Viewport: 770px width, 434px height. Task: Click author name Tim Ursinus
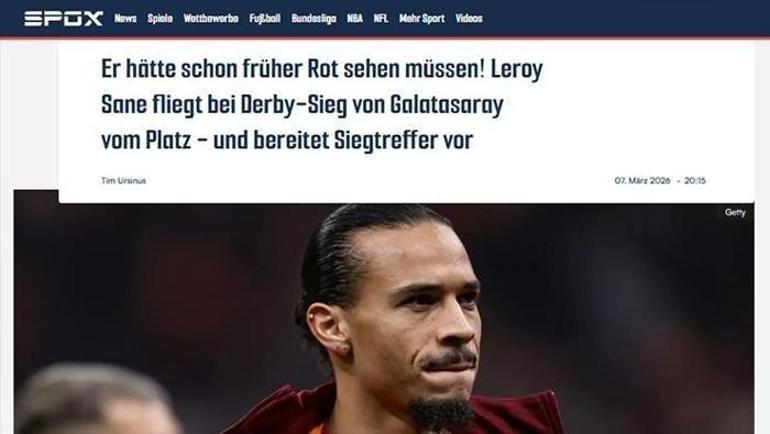(123, 181)
